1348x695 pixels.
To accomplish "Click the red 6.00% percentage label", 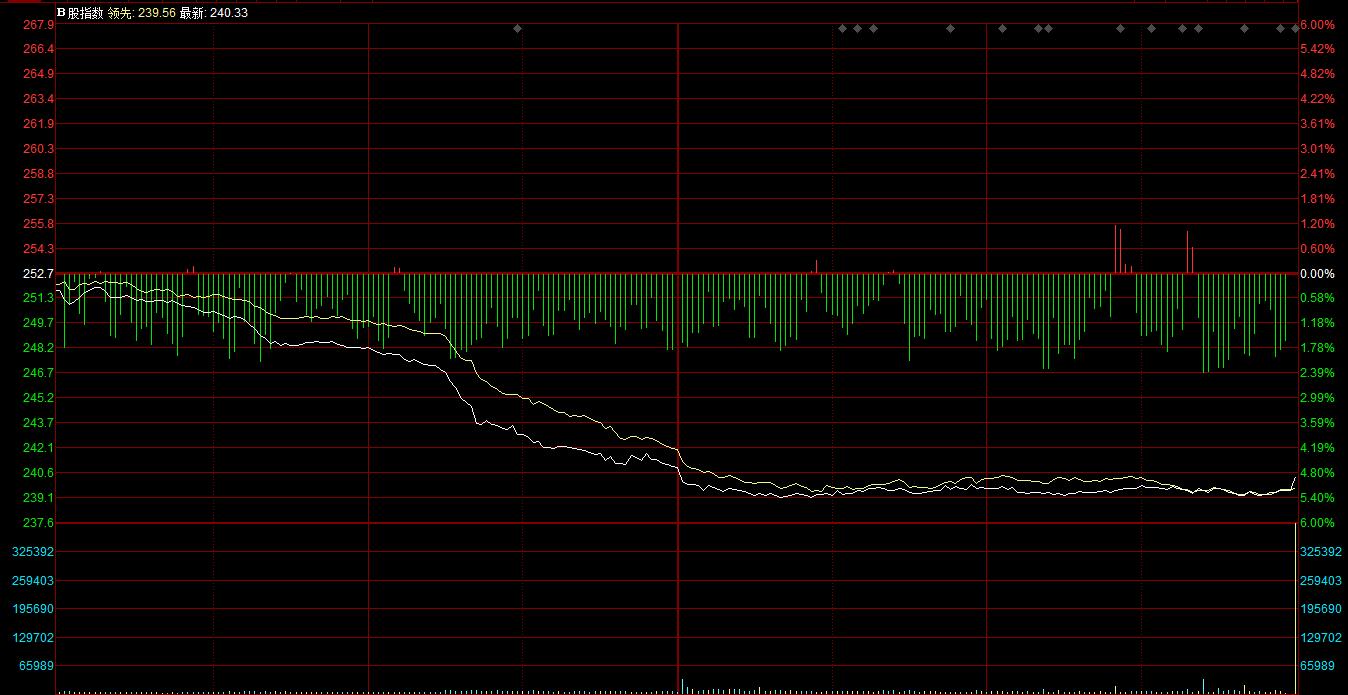I will [x=1317, y=24].
